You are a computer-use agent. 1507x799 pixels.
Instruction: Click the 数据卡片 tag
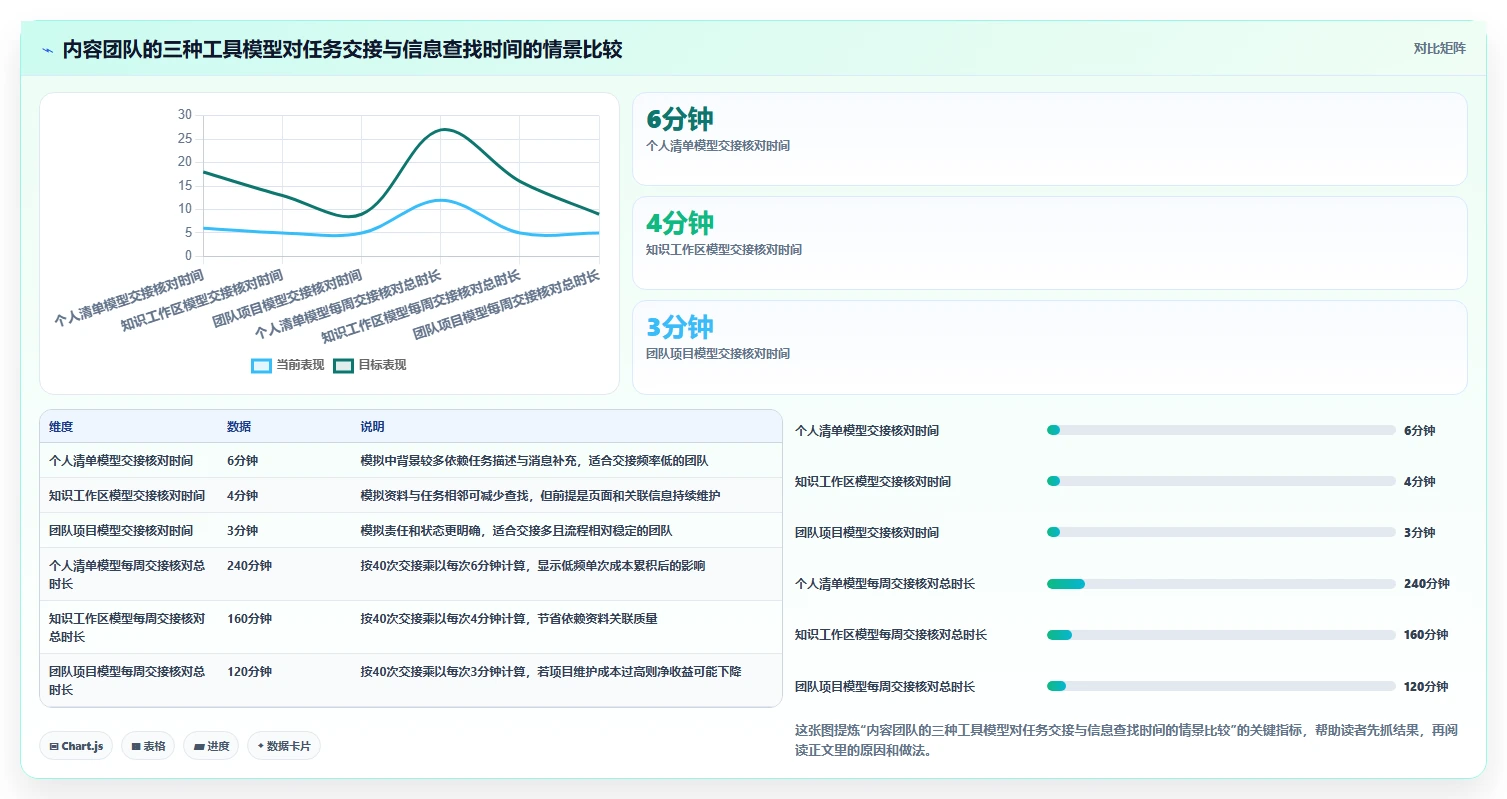[x=284, y=746]
